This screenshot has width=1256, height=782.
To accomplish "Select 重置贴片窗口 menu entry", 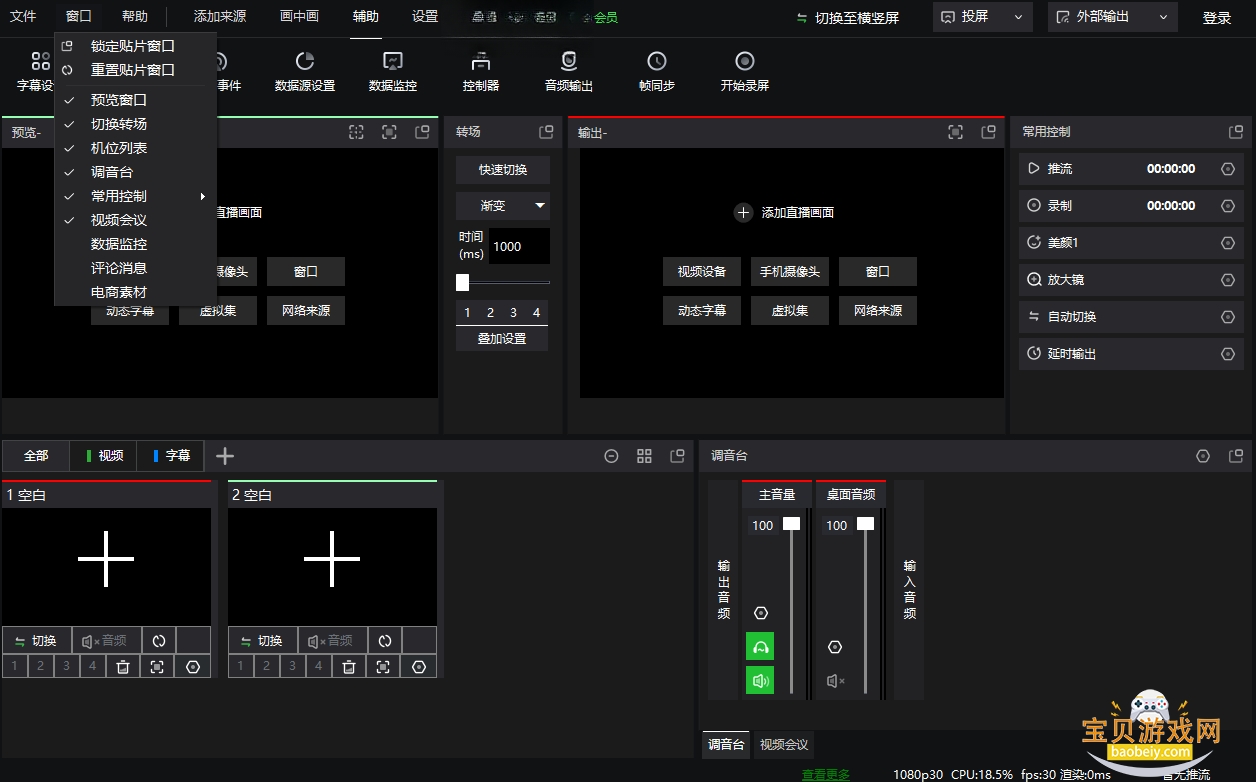I will [135, 70].
